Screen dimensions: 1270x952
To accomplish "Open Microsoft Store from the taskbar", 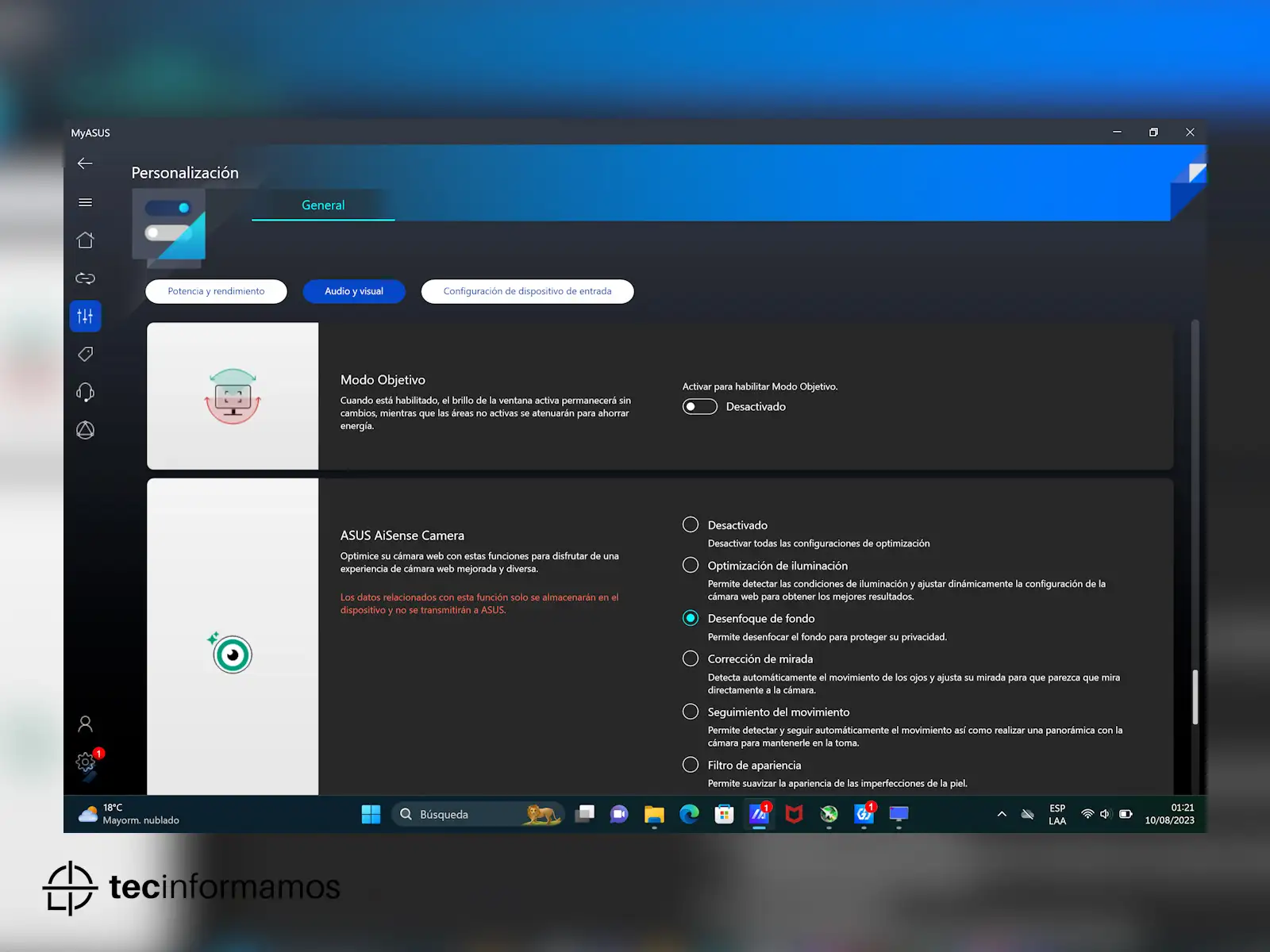I will 724,814.
